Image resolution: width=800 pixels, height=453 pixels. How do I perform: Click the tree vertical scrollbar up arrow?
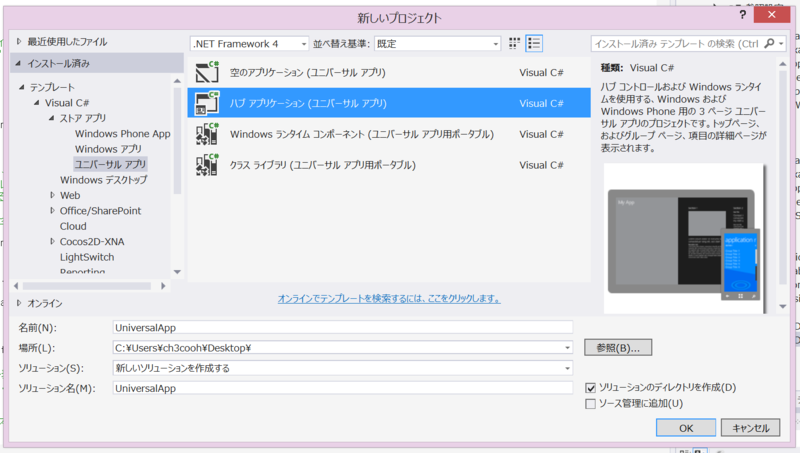pos(177,81)
